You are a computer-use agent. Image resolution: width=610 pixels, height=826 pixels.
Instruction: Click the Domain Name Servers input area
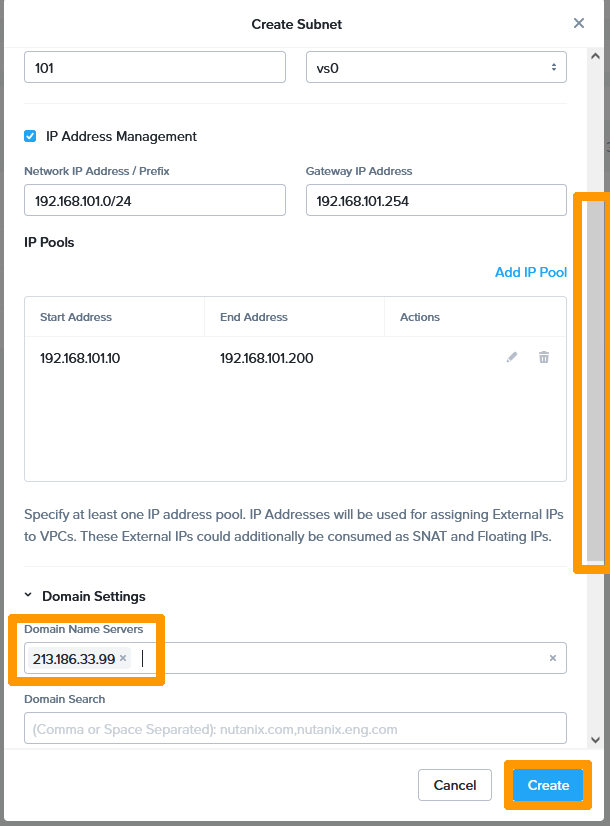300,658
